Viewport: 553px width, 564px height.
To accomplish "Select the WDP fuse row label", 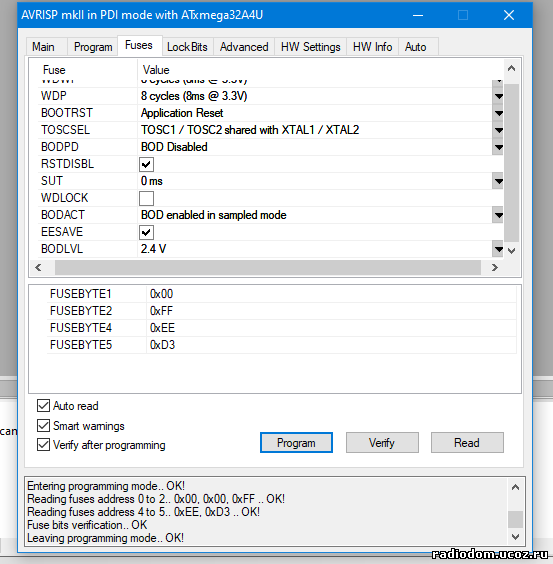I will coord(54,96).
